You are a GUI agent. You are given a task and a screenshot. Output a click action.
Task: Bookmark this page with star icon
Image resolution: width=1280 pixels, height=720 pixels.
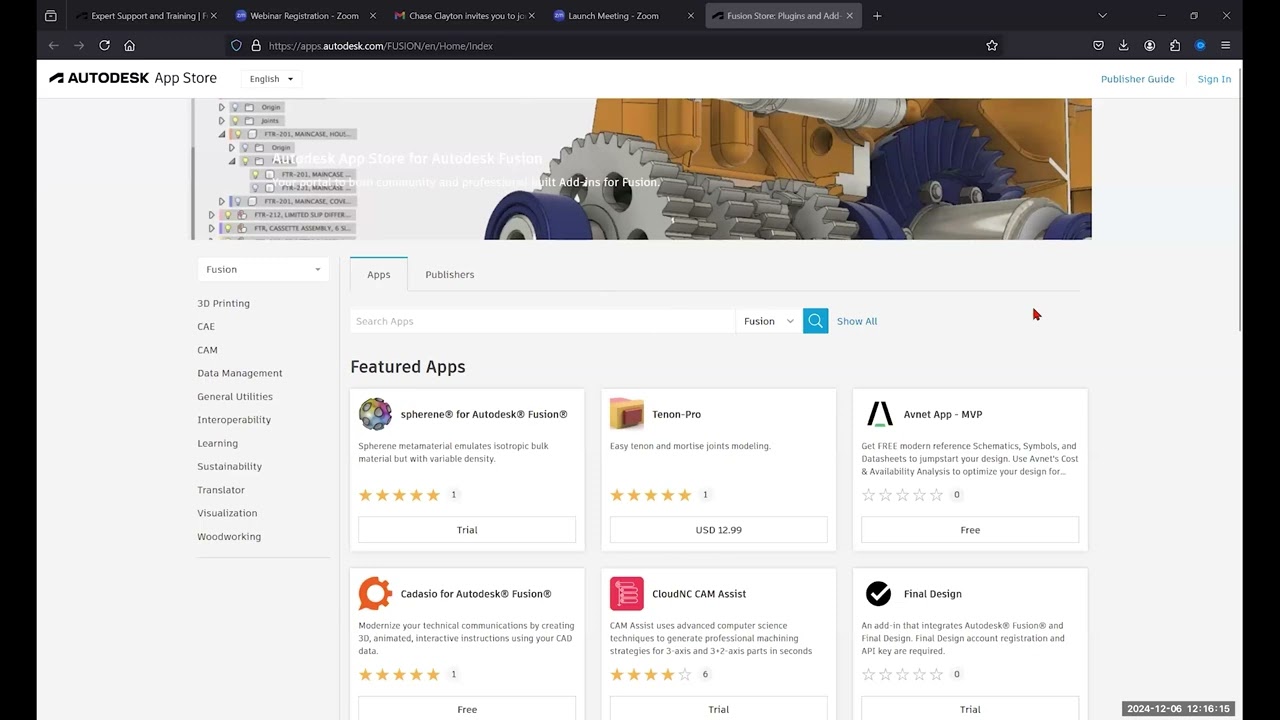(992, 45)
